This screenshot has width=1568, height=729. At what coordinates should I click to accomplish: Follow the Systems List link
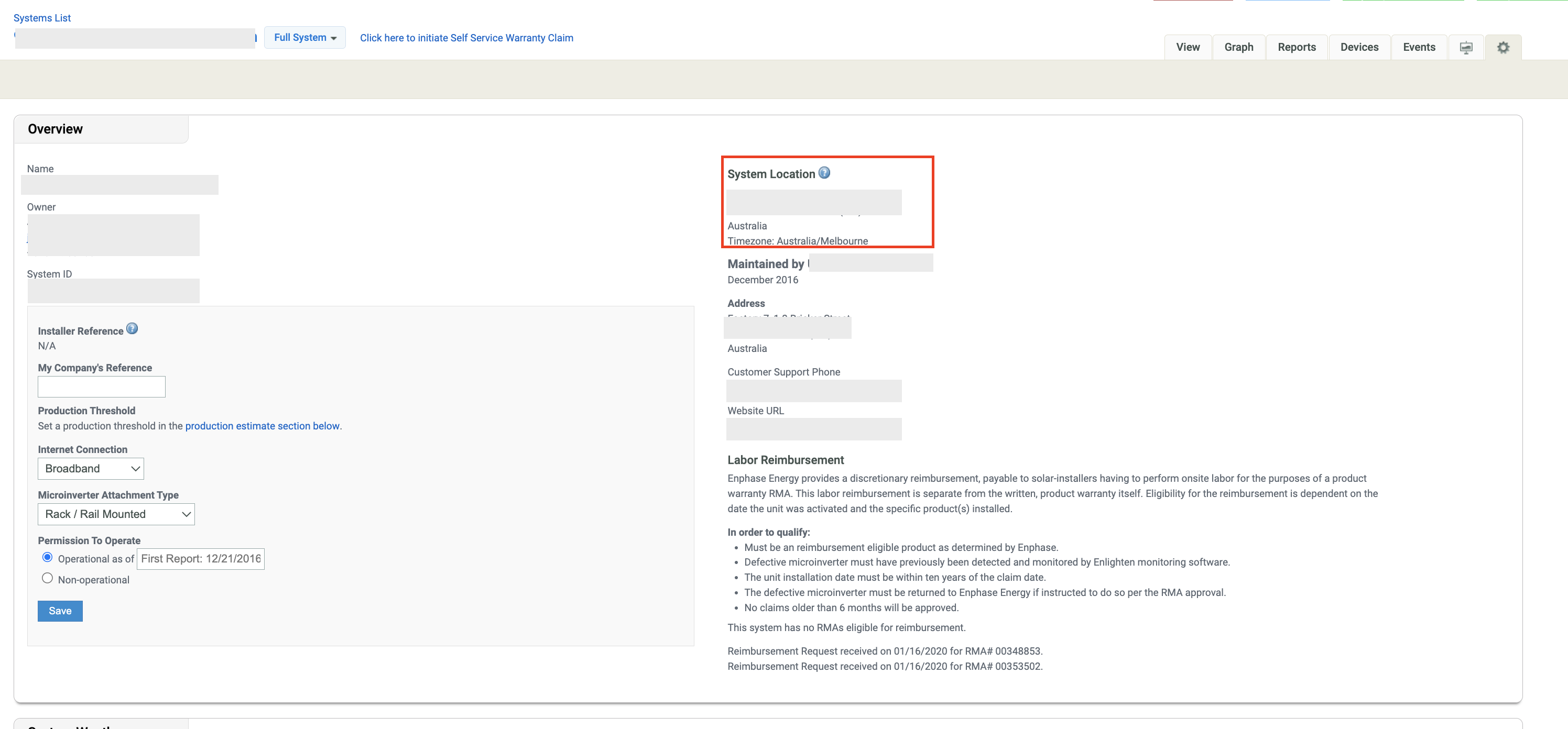pyautogui.click(x=42, y=18)
